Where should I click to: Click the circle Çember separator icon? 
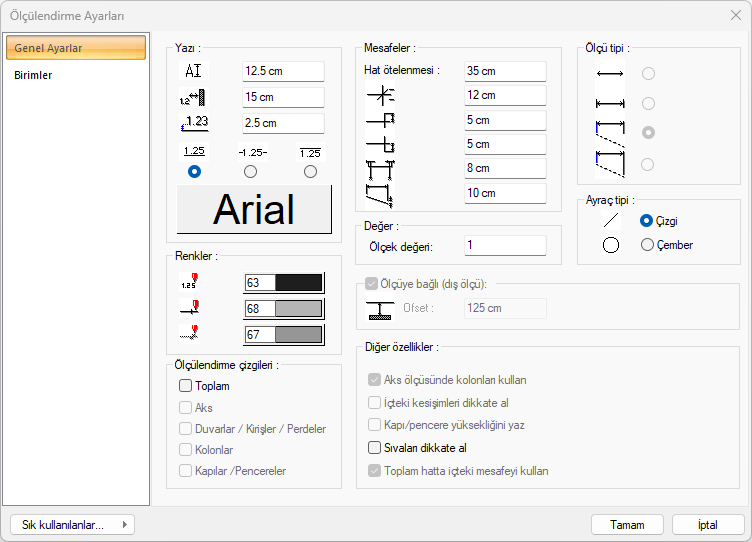pyautogui.click(x=610, y=245)
